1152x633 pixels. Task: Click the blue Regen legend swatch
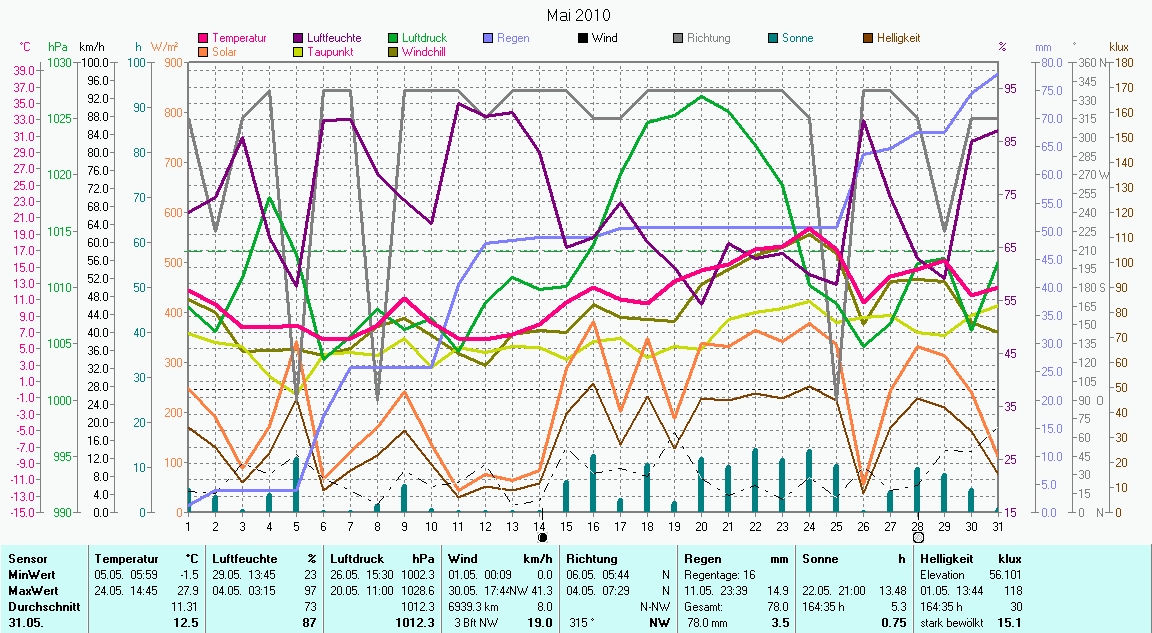(x=487, y=38)
